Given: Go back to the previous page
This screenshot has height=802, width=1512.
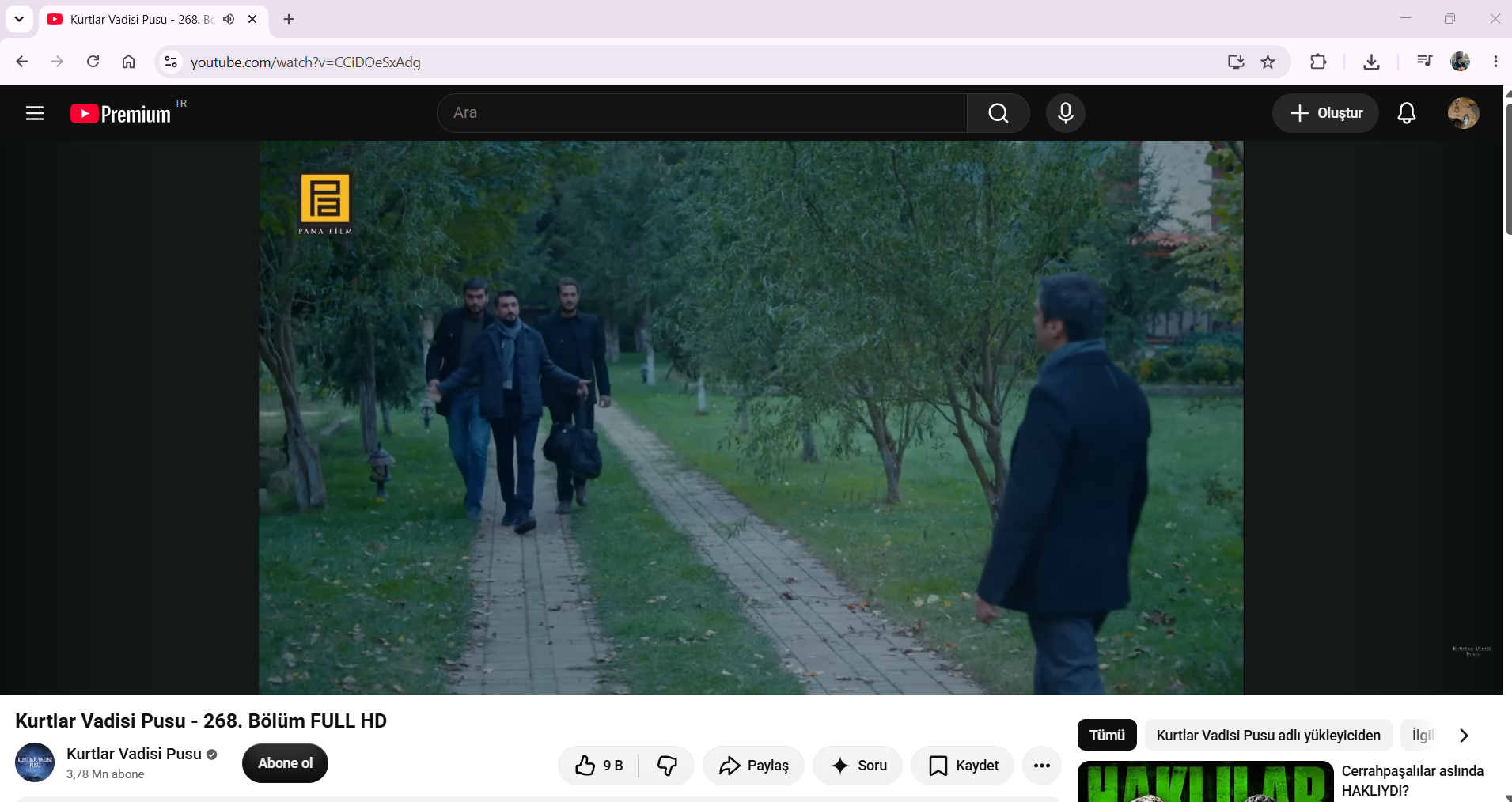Looking at the screenshot, I should click(22, 62).
